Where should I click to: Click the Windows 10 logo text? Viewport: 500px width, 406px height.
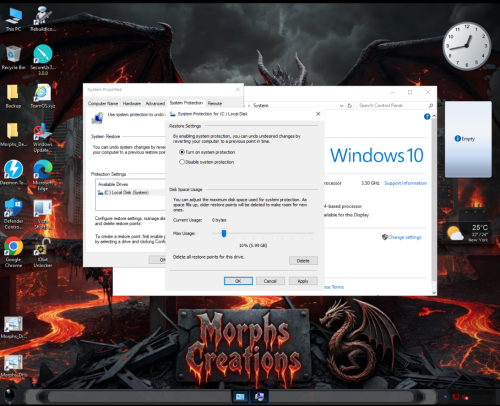(377, 155)
